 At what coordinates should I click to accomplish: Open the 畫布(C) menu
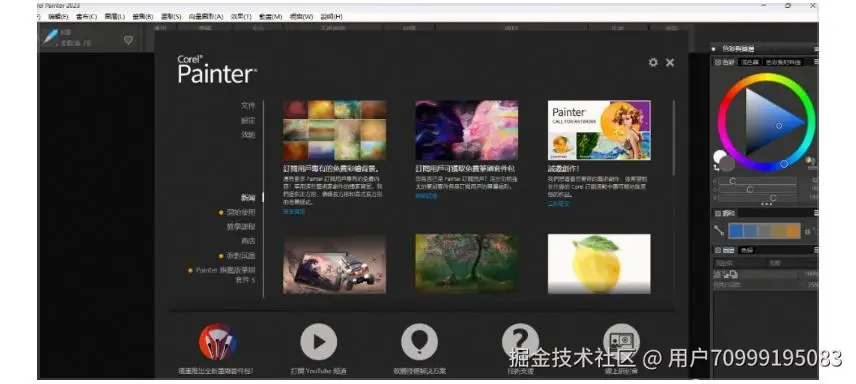tap(86, 16)
